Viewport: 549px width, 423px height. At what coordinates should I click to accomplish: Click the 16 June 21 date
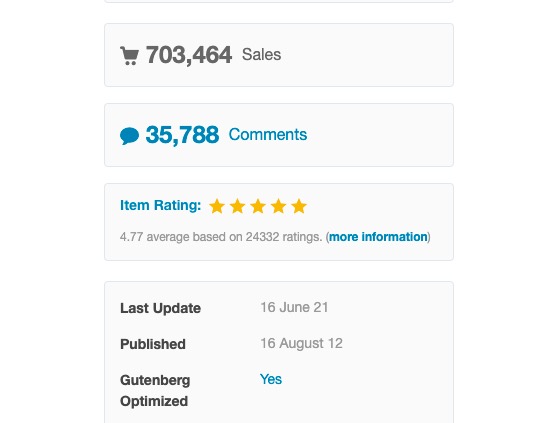294,307
